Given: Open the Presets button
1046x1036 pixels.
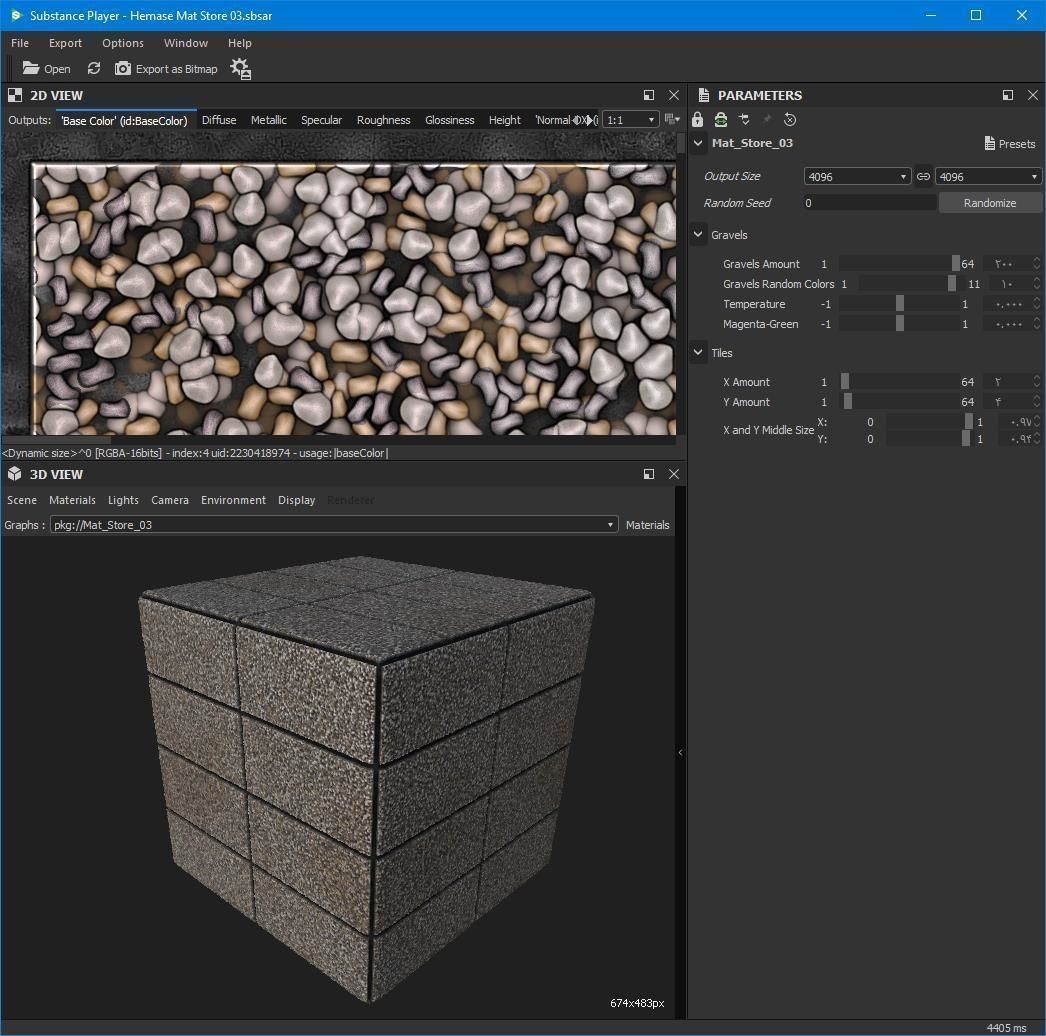Looking at the screenshot, I should [x=1009, y=144].
